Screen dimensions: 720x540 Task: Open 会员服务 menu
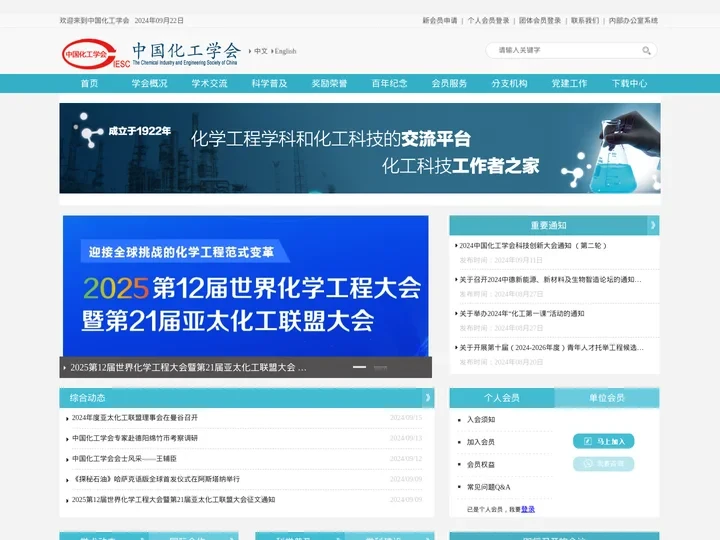pyautogui.click(x=449, y=84)
